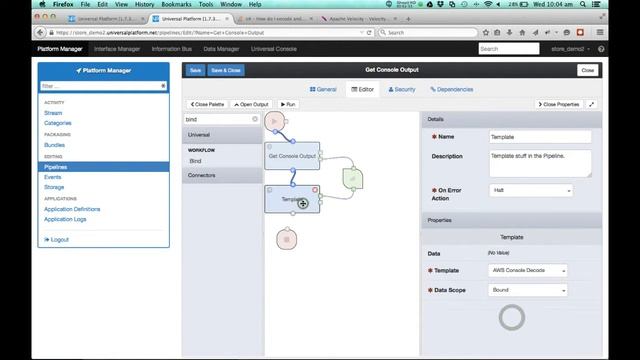Open Interface Manager in top navigation
Image resolution: width=640 pixels, height=360 pixels.
pyautogui.click(x=117, y=49)
